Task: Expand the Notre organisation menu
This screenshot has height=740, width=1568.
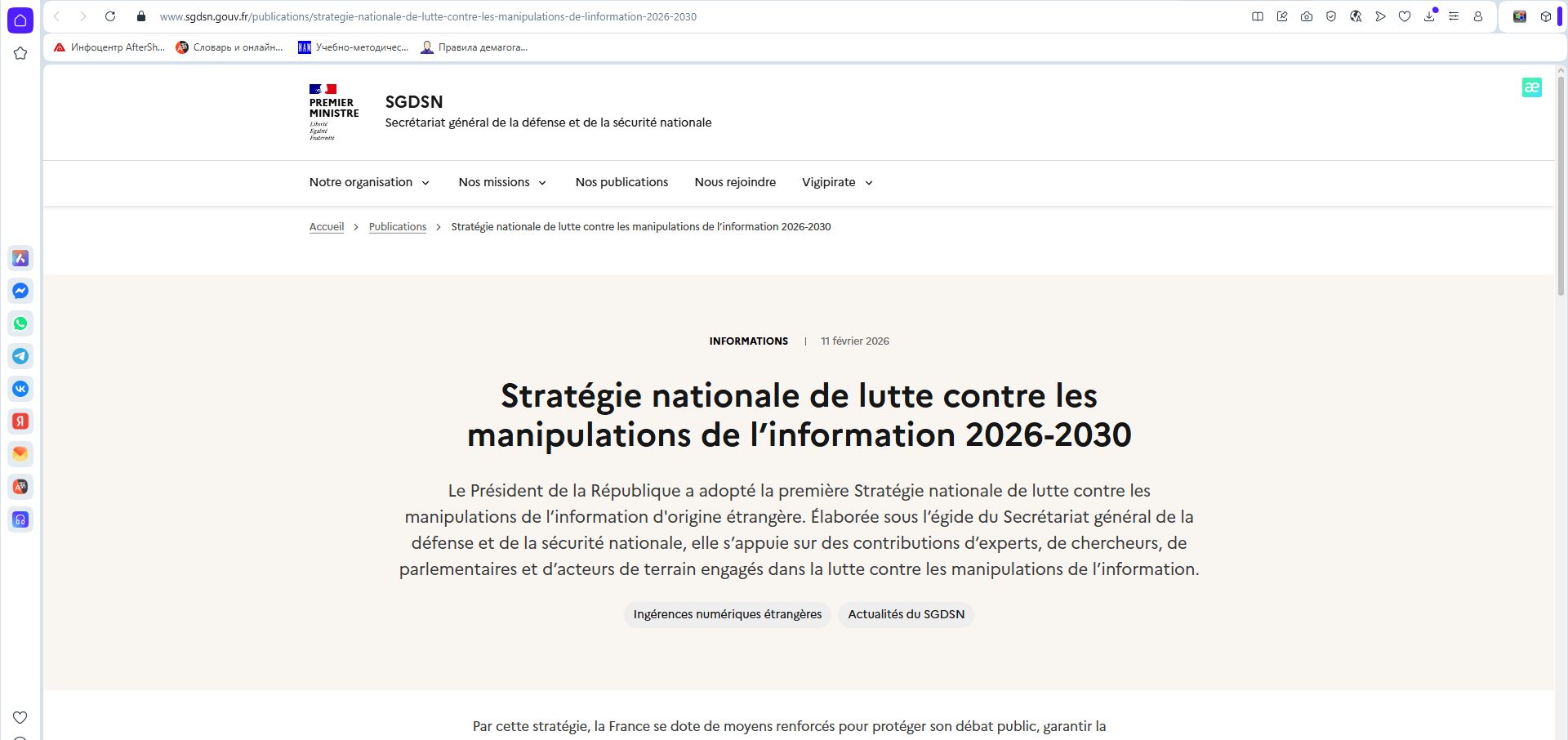Action: (x=369, y=182)
